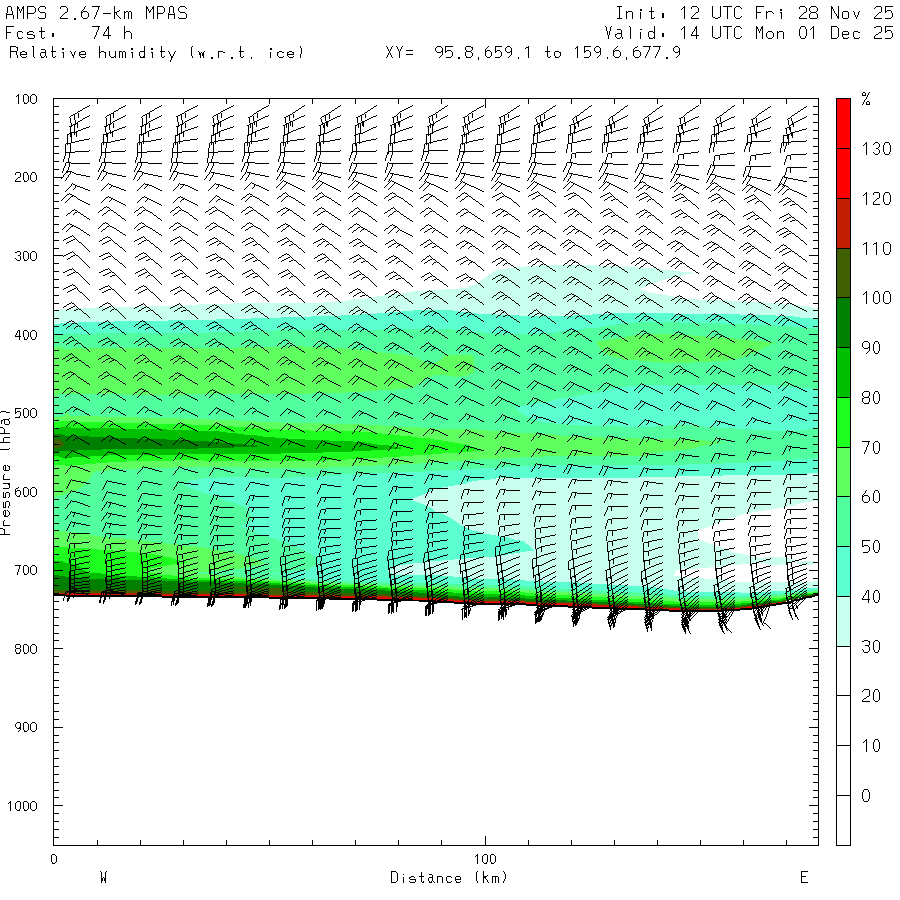Click the 1000 pressure axis label

click(x=22, y=806)
